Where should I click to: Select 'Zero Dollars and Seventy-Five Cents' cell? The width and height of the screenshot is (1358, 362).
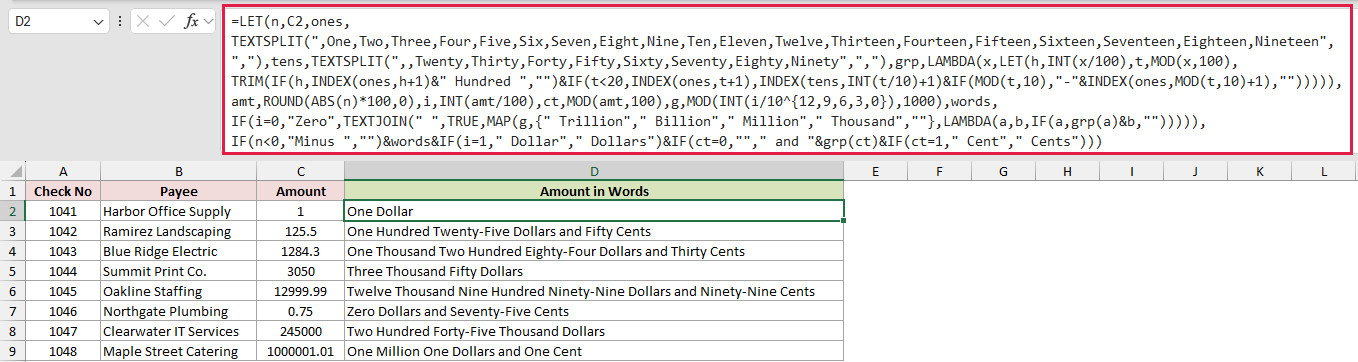pos(594,311)
